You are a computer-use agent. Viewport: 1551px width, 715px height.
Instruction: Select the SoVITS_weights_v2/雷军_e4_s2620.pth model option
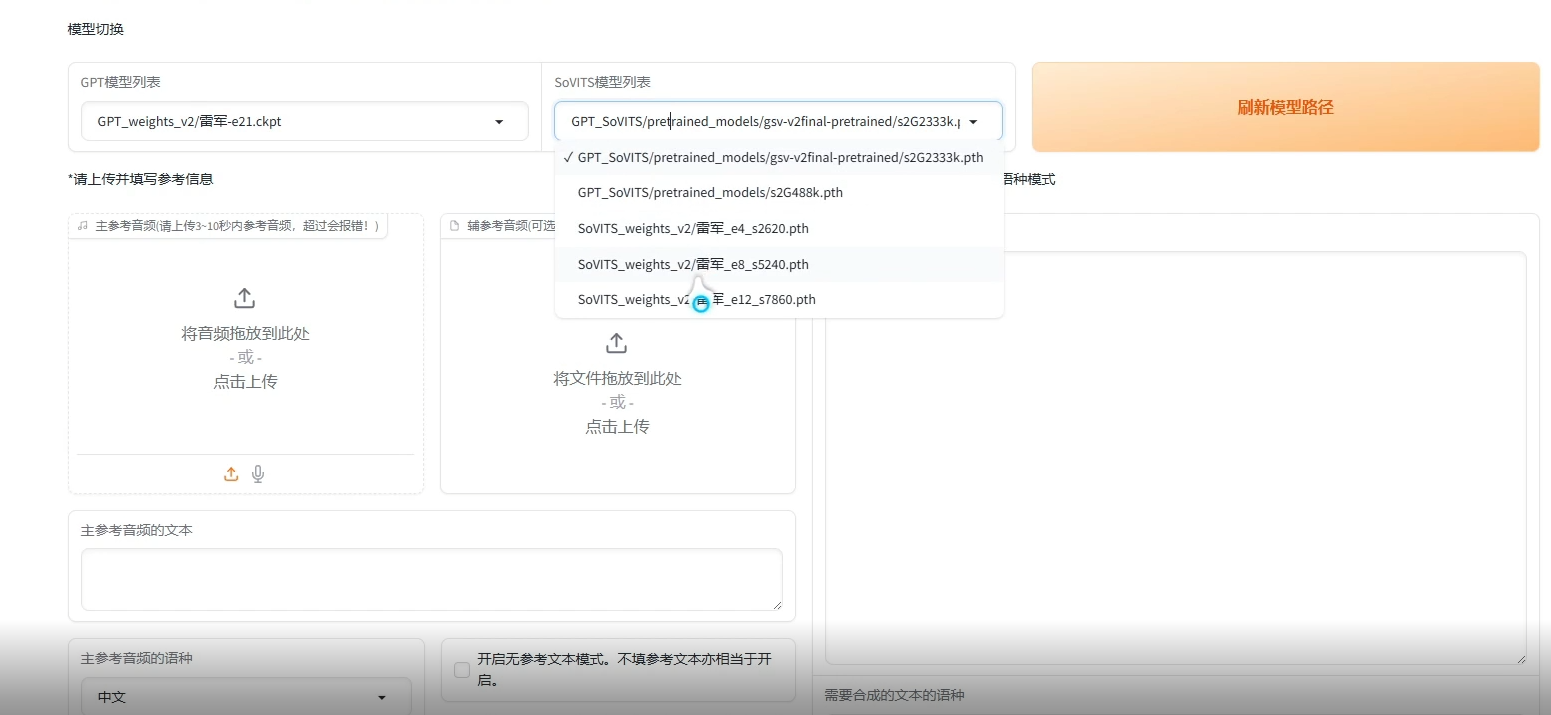[x=693, y=228]
